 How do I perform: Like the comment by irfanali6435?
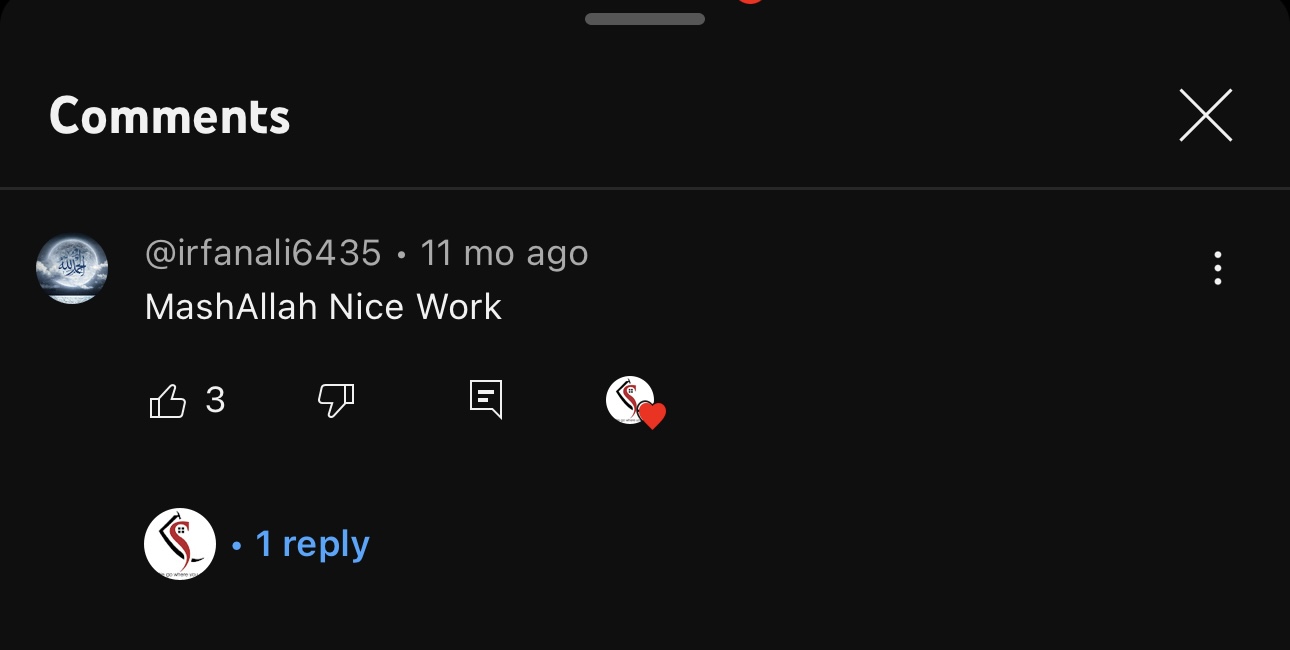coord(168,401)
